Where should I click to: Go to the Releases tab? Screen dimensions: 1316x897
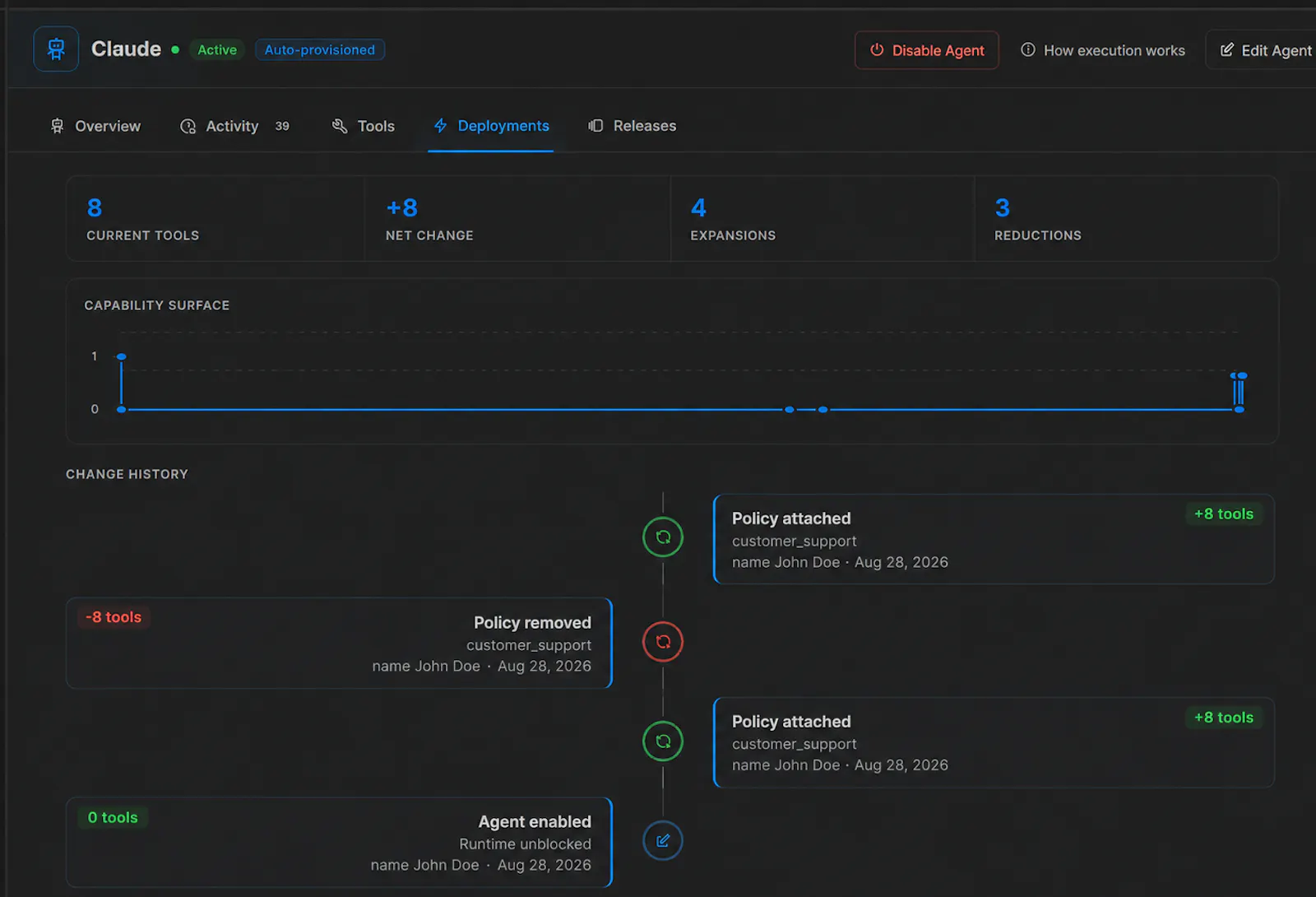pos(633,126)
